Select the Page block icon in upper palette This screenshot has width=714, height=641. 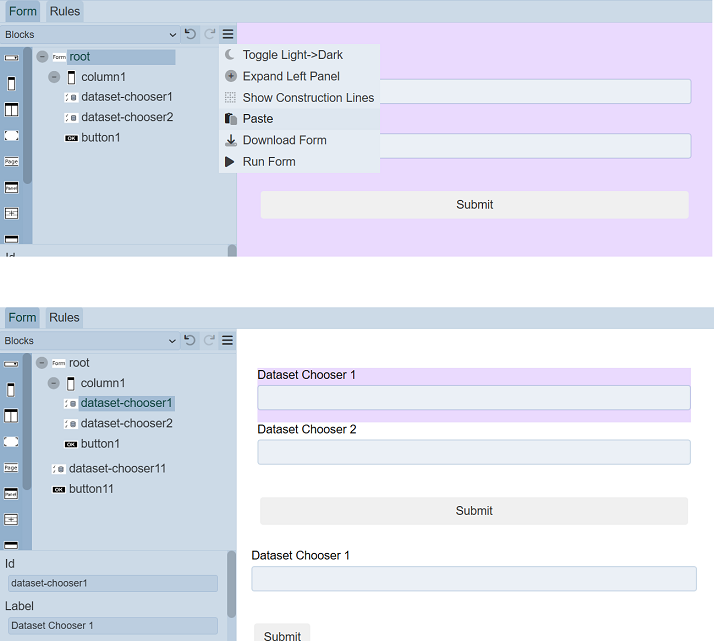coord(11,161)
